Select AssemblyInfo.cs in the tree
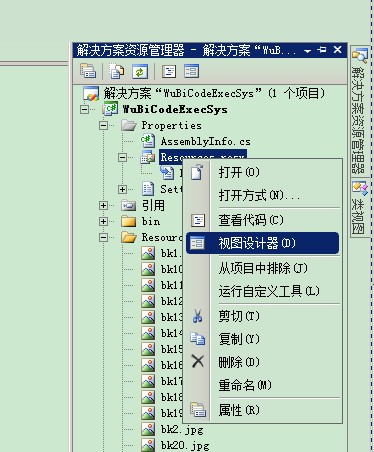The image size is (374, 452). tap(205, 141)
